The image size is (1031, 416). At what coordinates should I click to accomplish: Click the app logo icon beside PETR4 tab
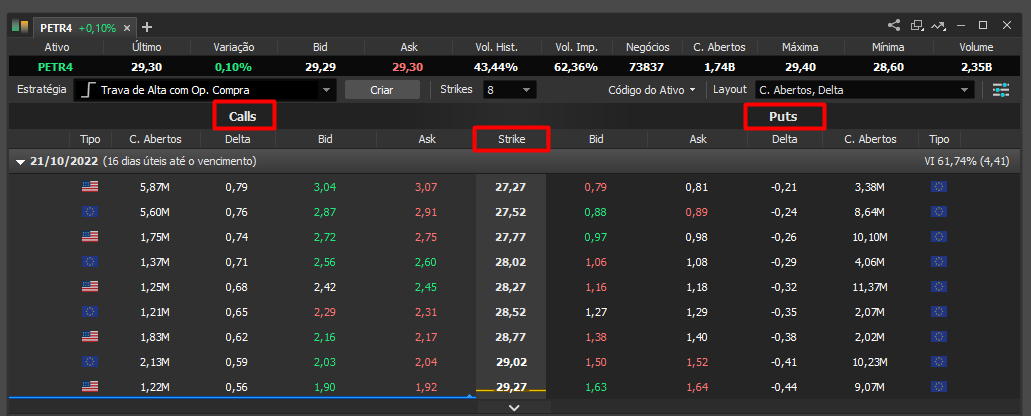[x=20, y=27]
